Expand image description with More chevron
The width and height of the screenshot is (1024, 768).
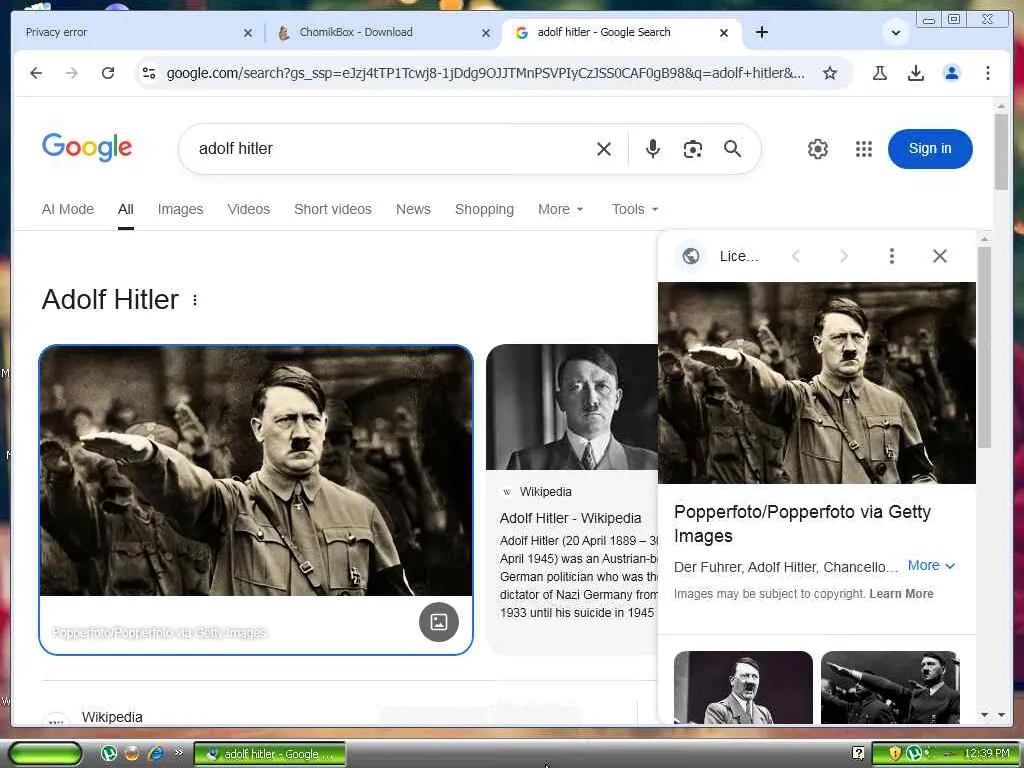(931, 566)
